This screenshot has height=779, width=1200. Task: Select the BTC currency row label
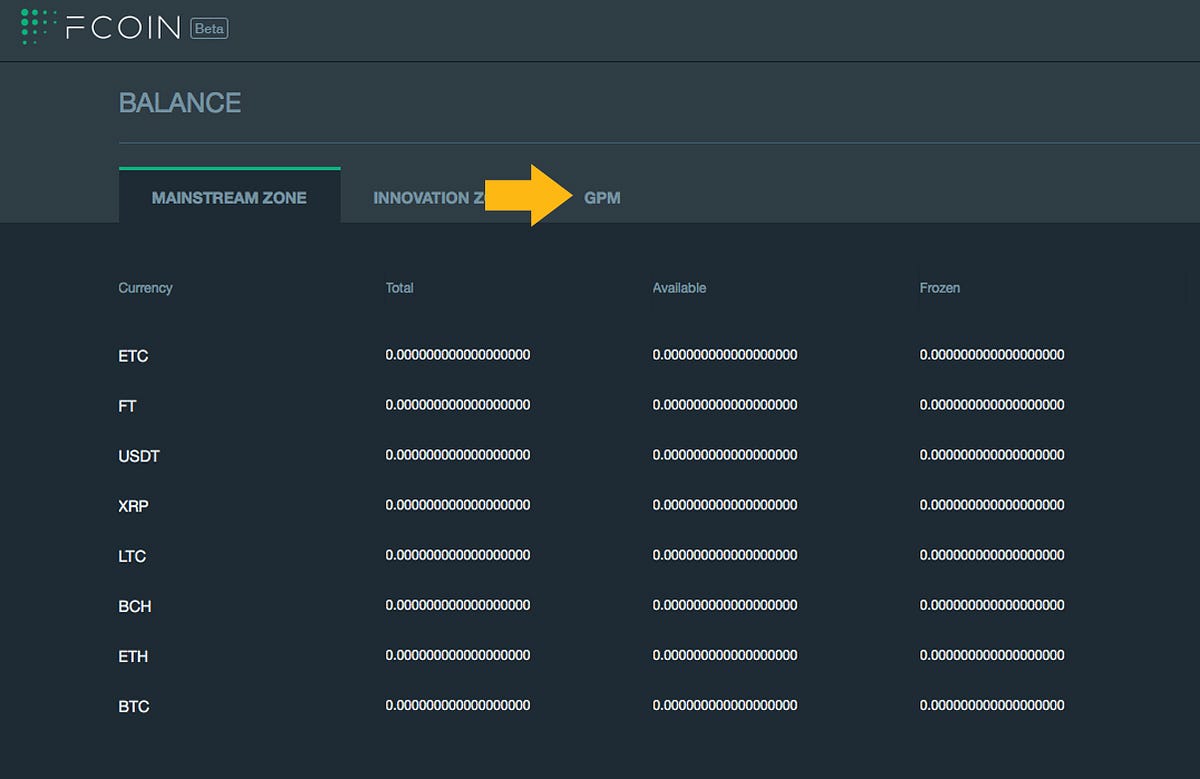134,706
